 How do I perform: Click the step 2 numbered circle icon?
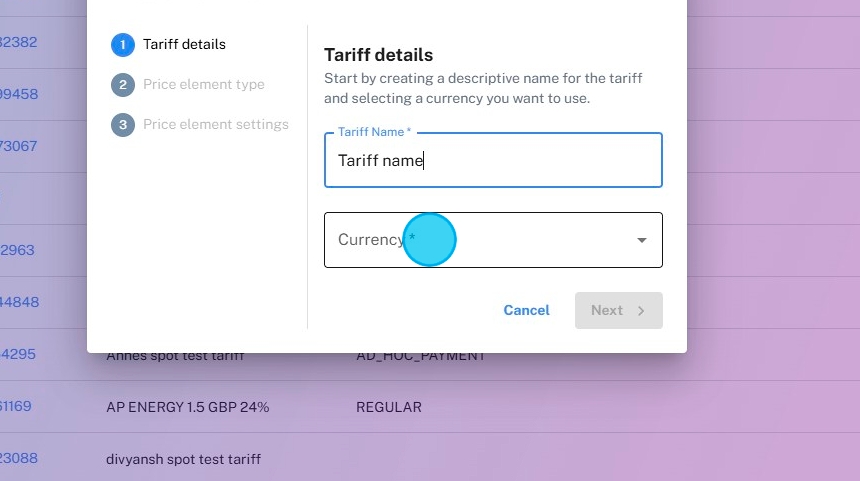click(123, 85)
